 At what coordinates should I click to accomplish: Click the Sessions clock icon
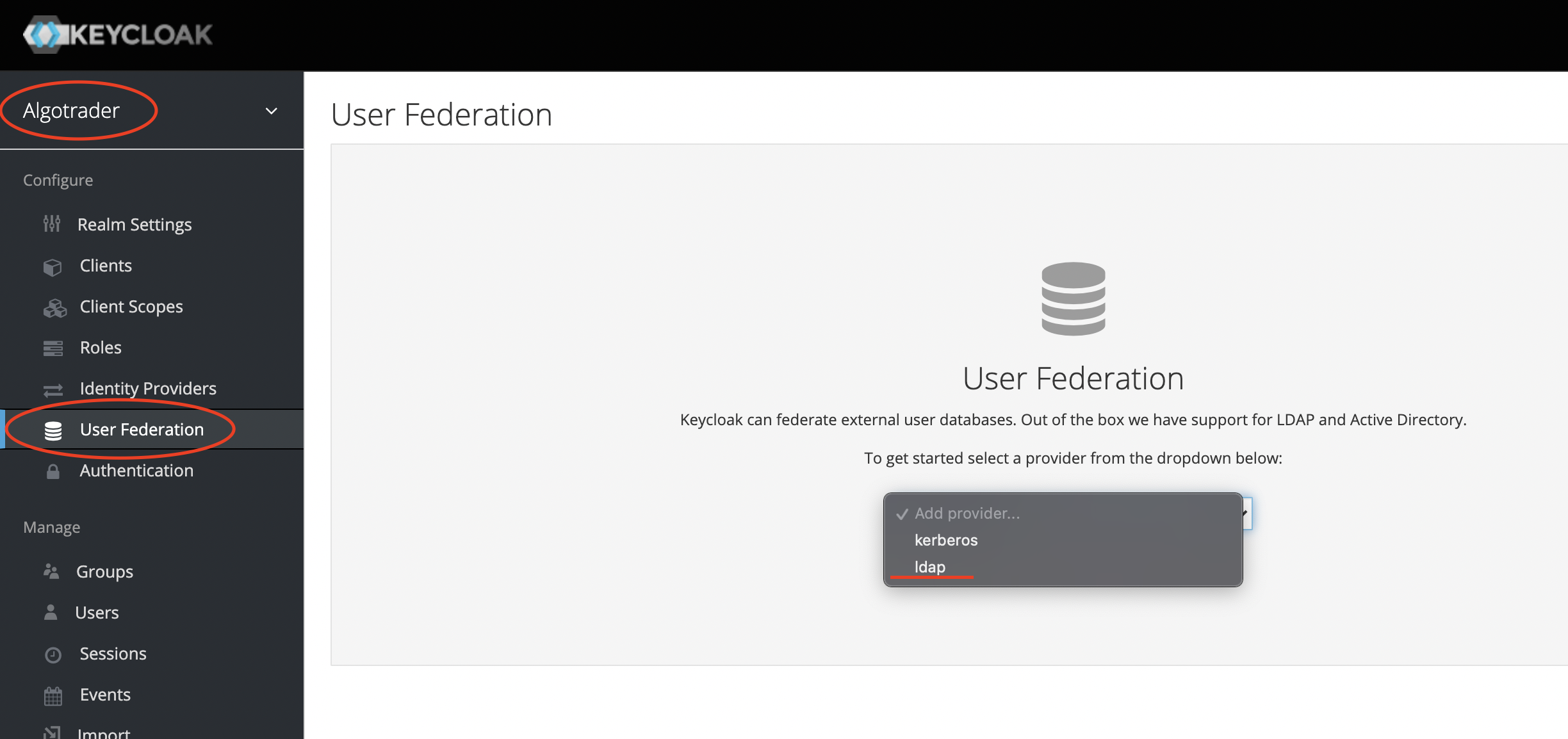53,654
